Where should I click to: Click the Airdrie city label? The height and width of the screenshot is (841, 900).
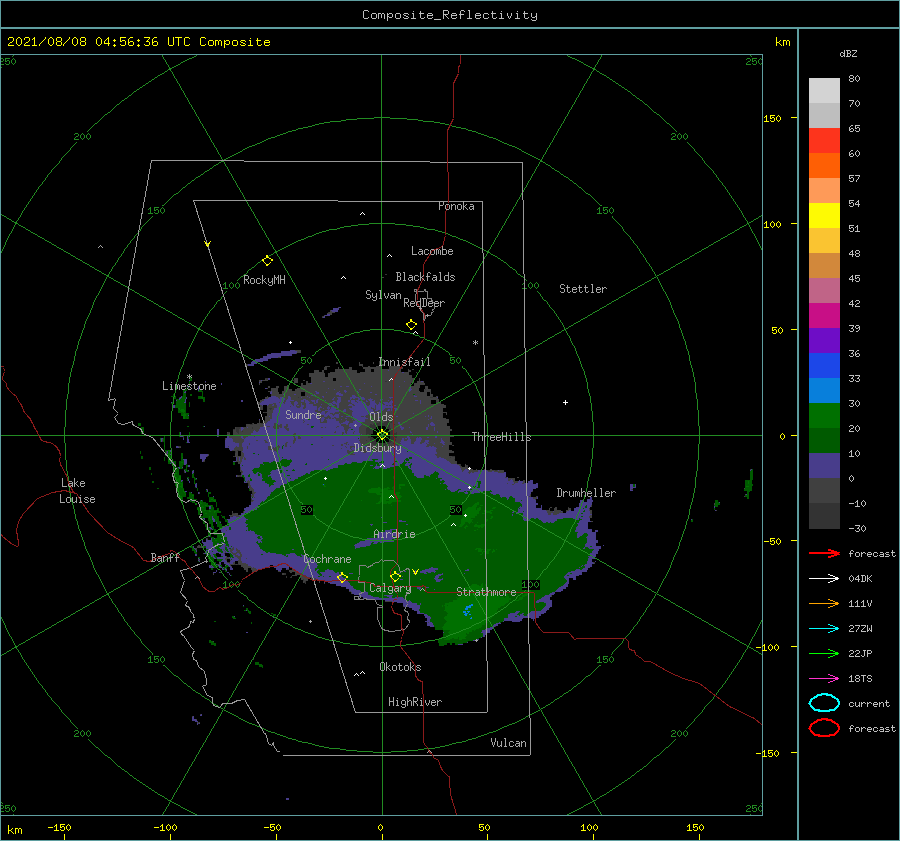click(394, 534)
